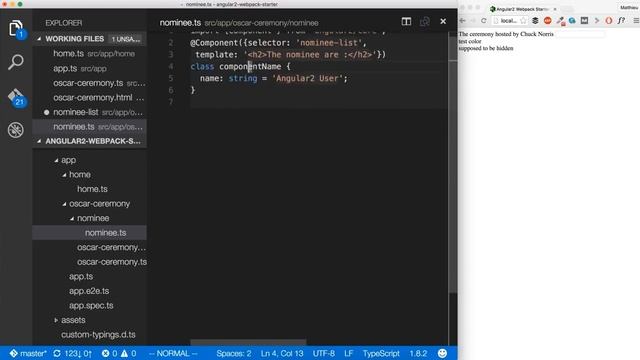Open home.ts under the home folder
Image resolution: width=640 pixels, height=360 pixels.
[x=92, y=189]
